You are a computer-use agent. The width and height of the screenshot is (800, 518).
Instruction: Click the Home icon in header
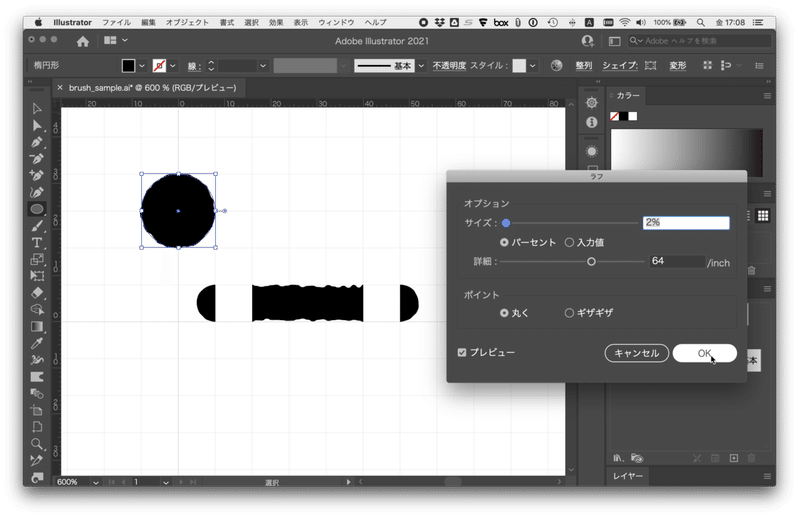coord(83,41)
